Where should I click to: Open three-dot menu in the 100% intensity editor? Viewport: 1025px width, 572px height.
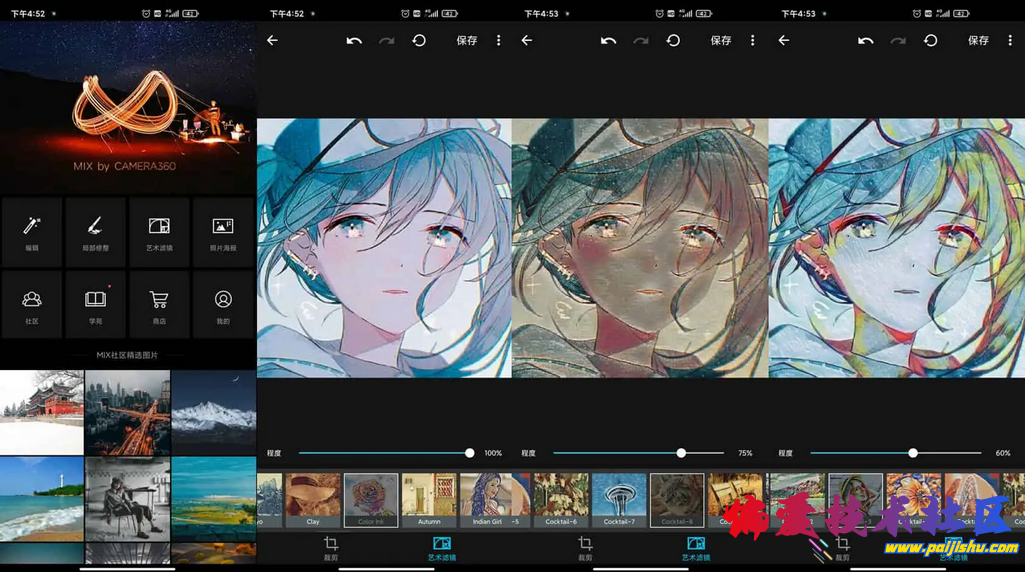point(499,41)
